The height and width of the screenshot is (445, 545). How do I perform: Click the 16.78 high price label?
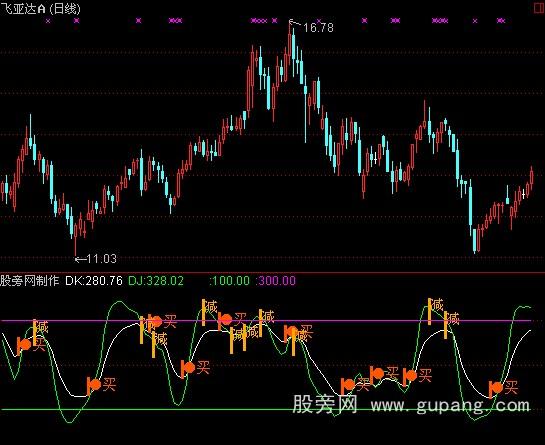click(318, 27)
